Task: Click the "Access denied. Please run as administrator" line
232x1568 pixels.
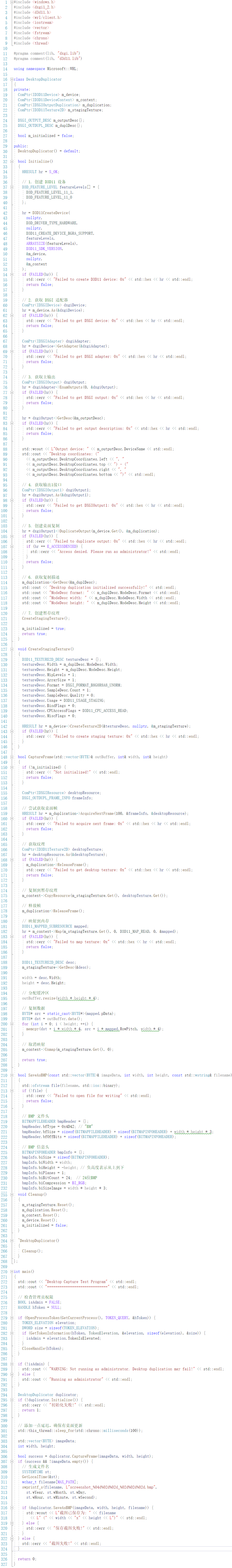Action: (x=105, y=551)
